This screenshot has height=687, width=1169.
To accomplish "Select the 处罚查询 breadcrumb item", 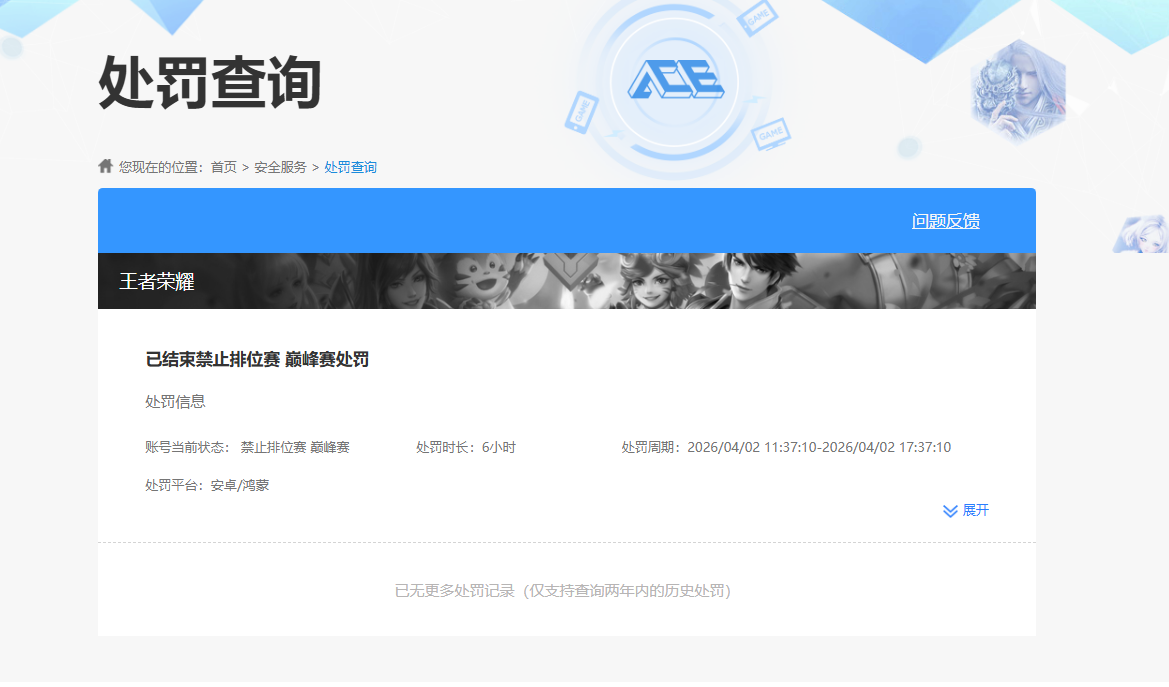I will (350, 167).
